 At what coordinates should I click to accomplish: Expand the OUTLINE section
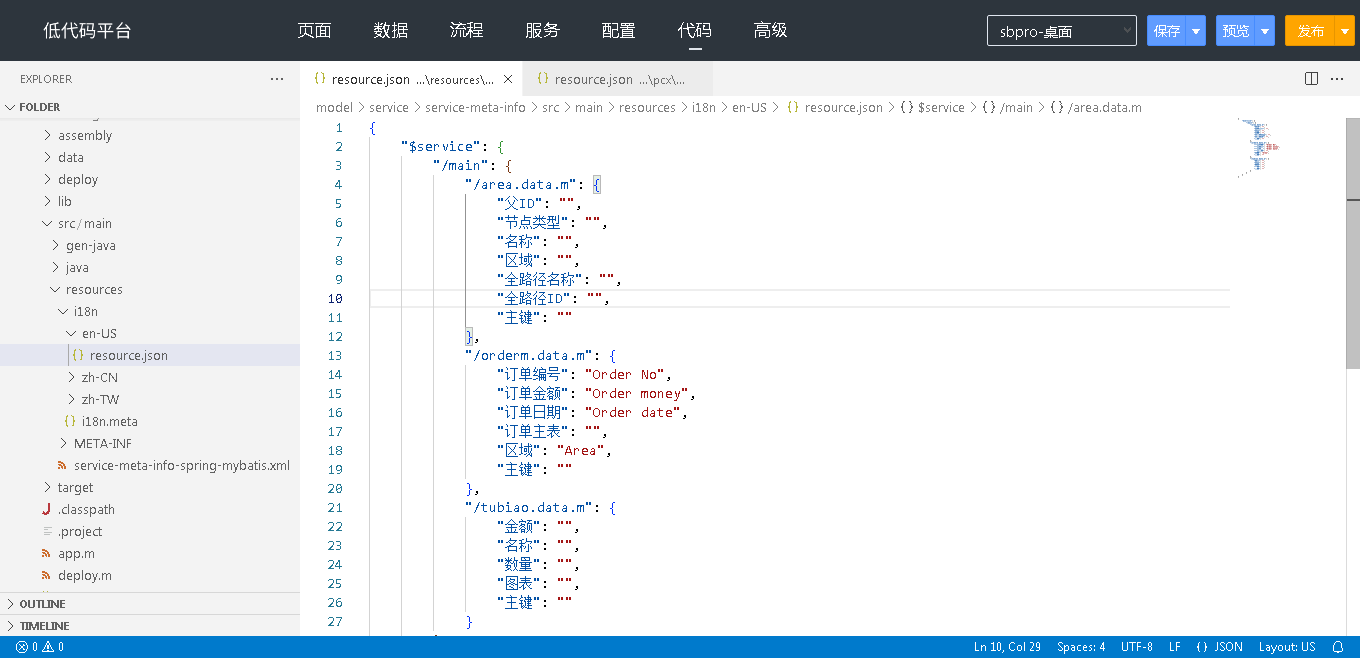click(42, 604)
